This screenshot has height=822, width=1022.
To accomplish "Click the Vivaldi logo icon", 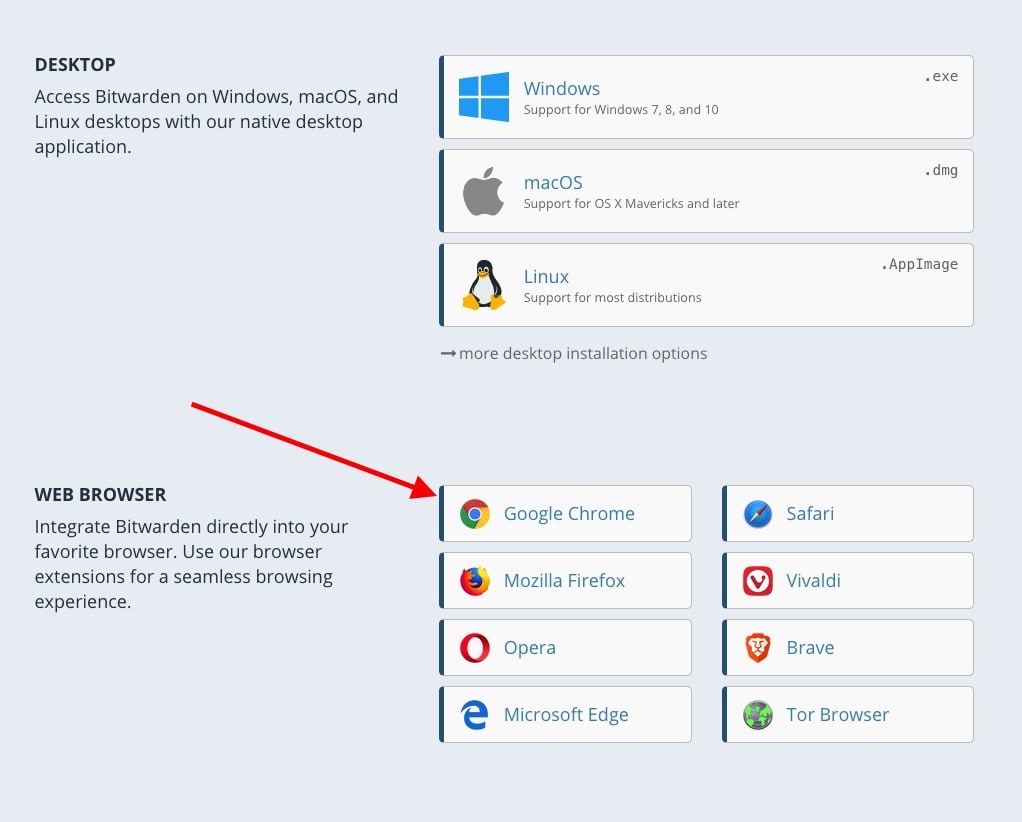I will (757, 581).
